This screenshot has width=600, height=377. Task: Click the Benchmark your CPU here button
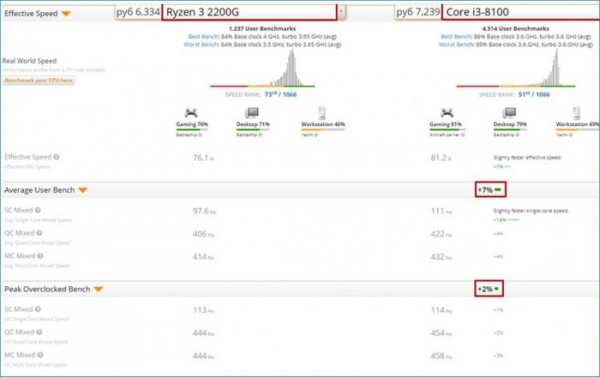pyautogui.click(x=39, y=80)
